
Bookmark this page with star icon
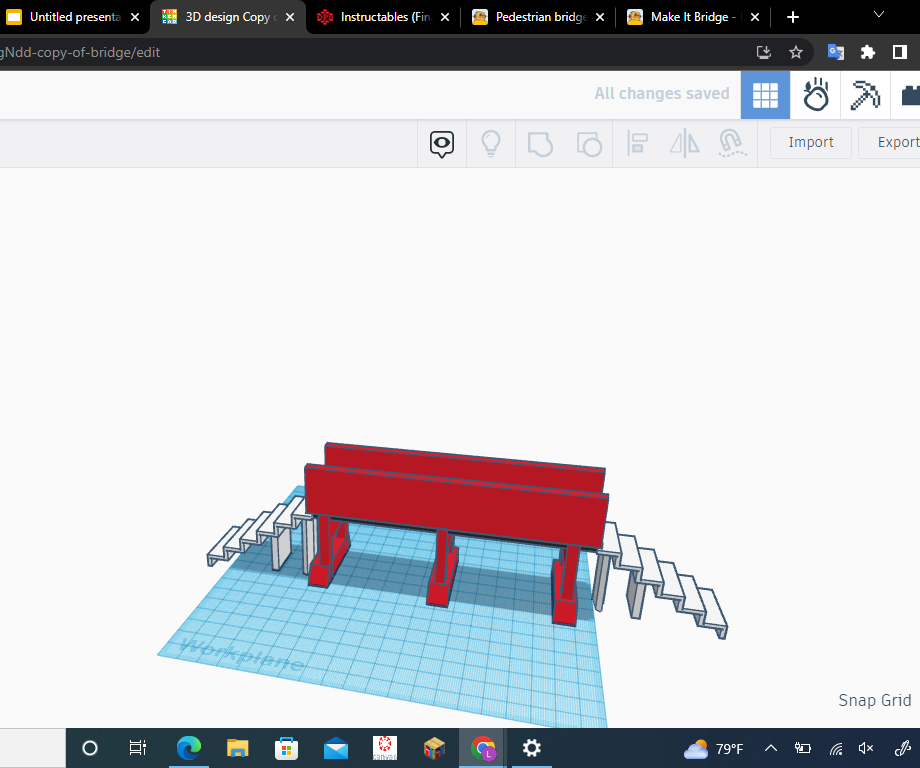coord(796,52)
